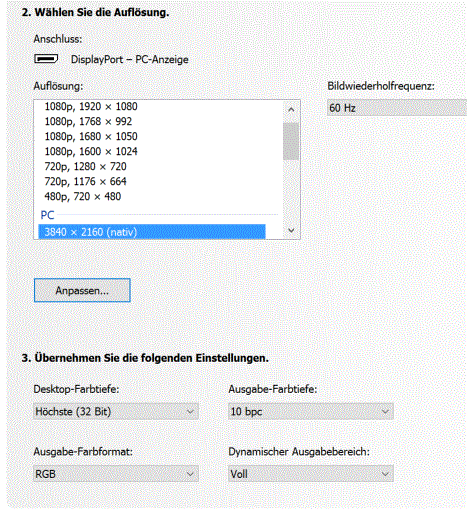Viewport: 467px width, 511px height.
Task: Open the Höchste (32 Bit) color depth dropdown
Action: [116, 411]
